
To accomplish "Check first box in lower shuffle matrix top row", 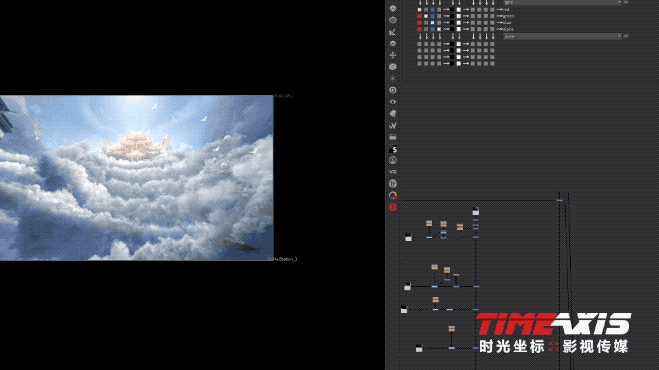I will 419,44.
